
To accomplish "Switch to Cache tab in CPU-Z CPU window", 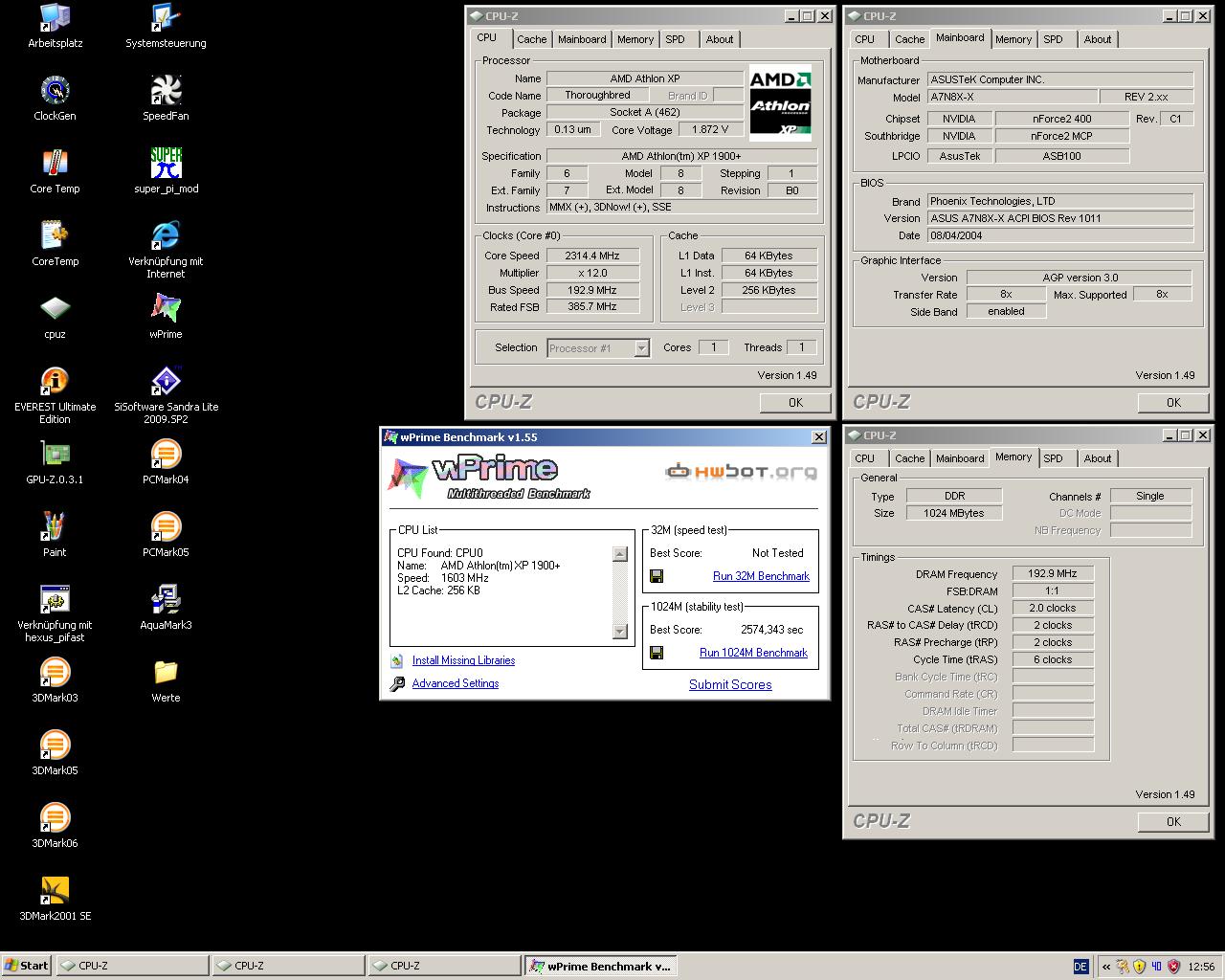I will click(x=531, y=39).
